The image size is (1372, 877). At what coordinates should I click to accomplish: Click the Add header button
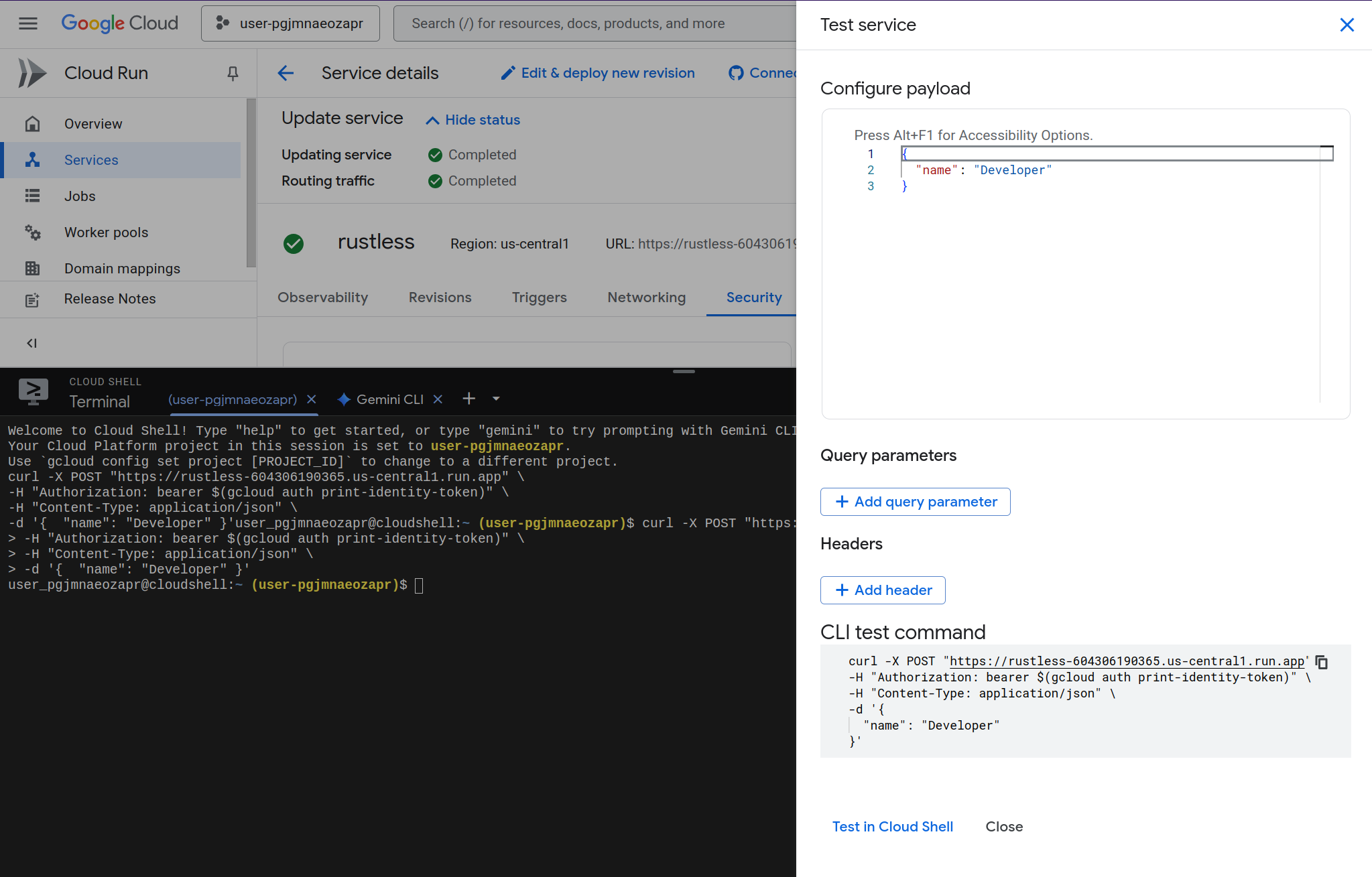[882, 590]
